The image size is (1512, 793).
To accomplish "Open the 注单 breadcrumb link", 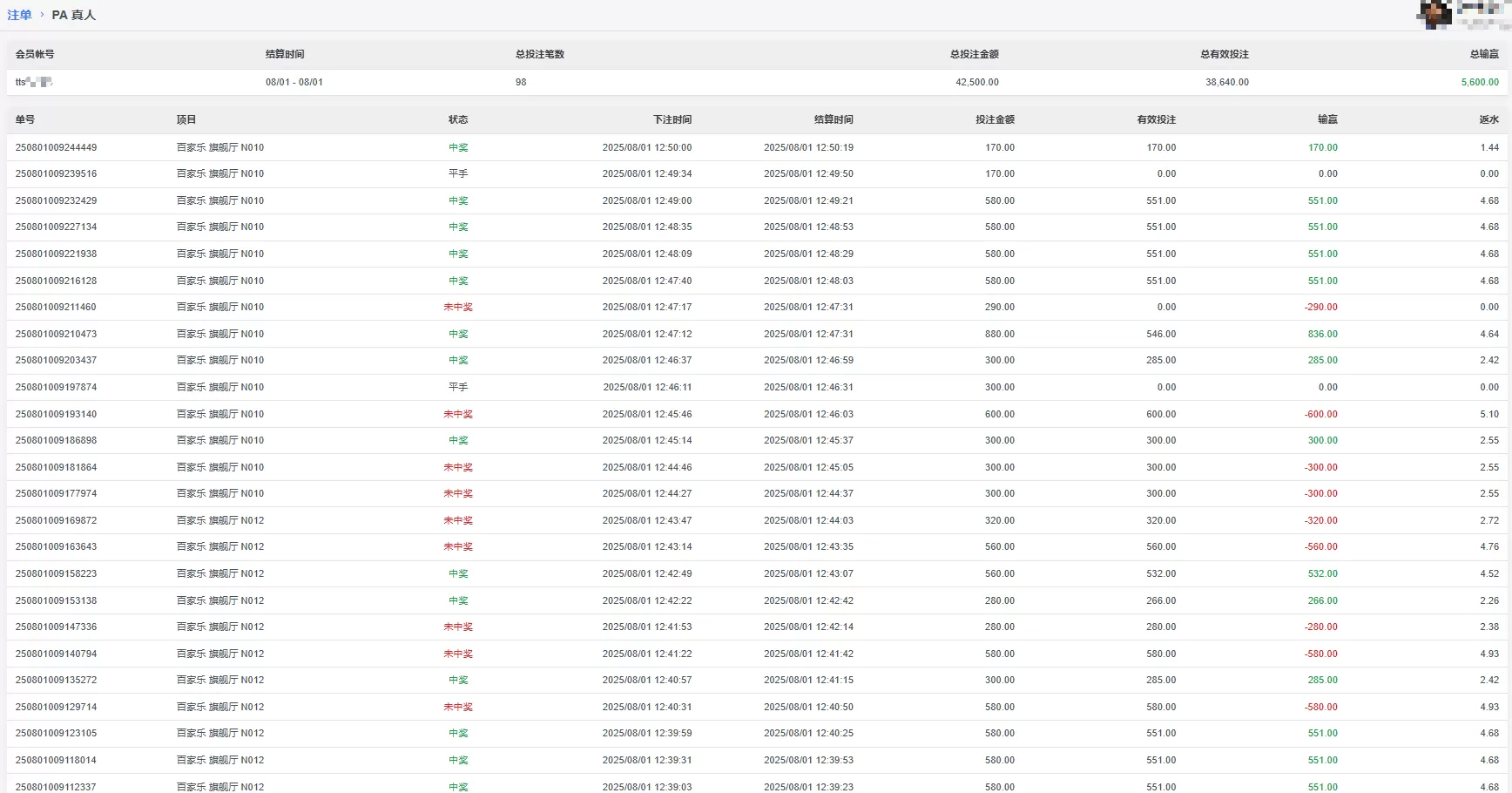I will pos(19,15).
